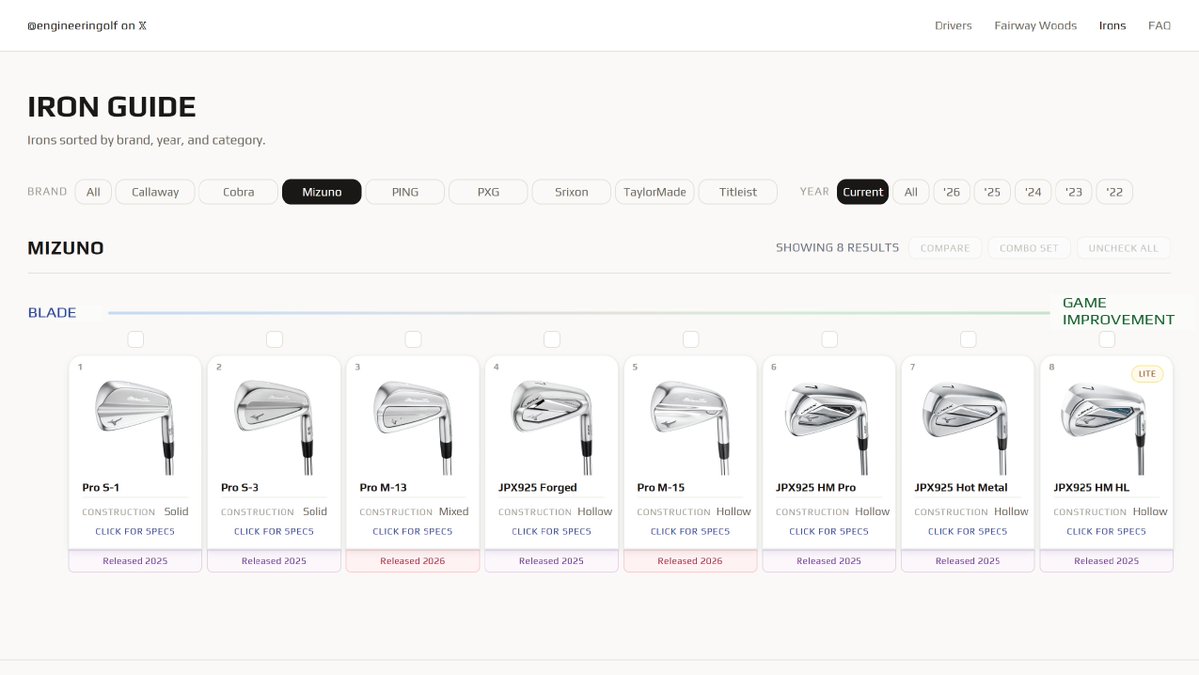Open the Pro S-1 iron image

pyautogui.click(x=135, y=427)
